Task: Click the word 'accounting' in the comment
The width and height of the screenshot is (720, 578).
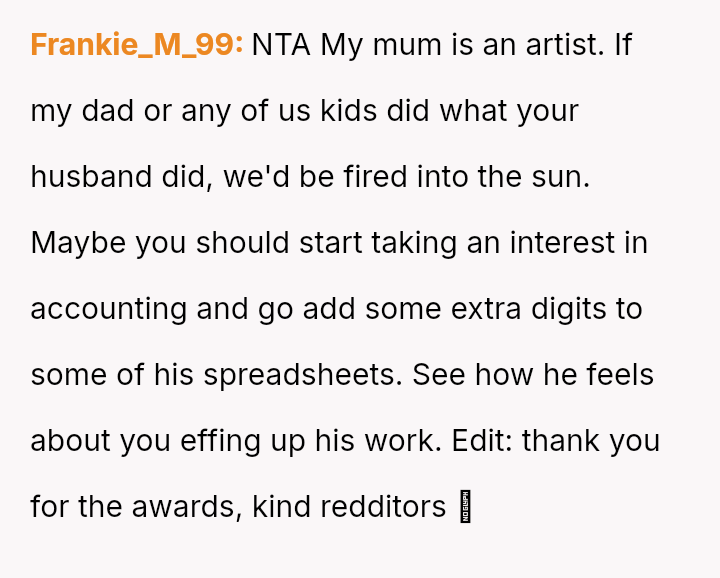Action: pos(109,309)
